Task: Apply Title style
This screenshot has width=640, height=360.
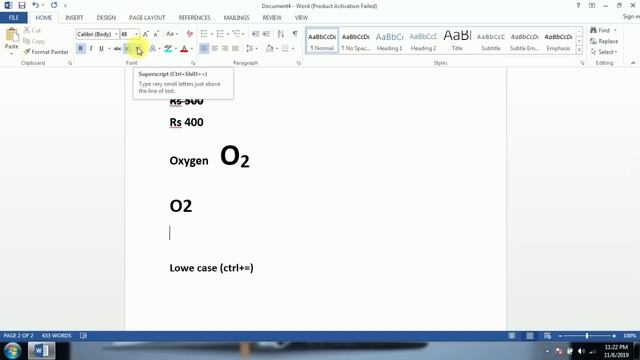Action: pos(457,41)
